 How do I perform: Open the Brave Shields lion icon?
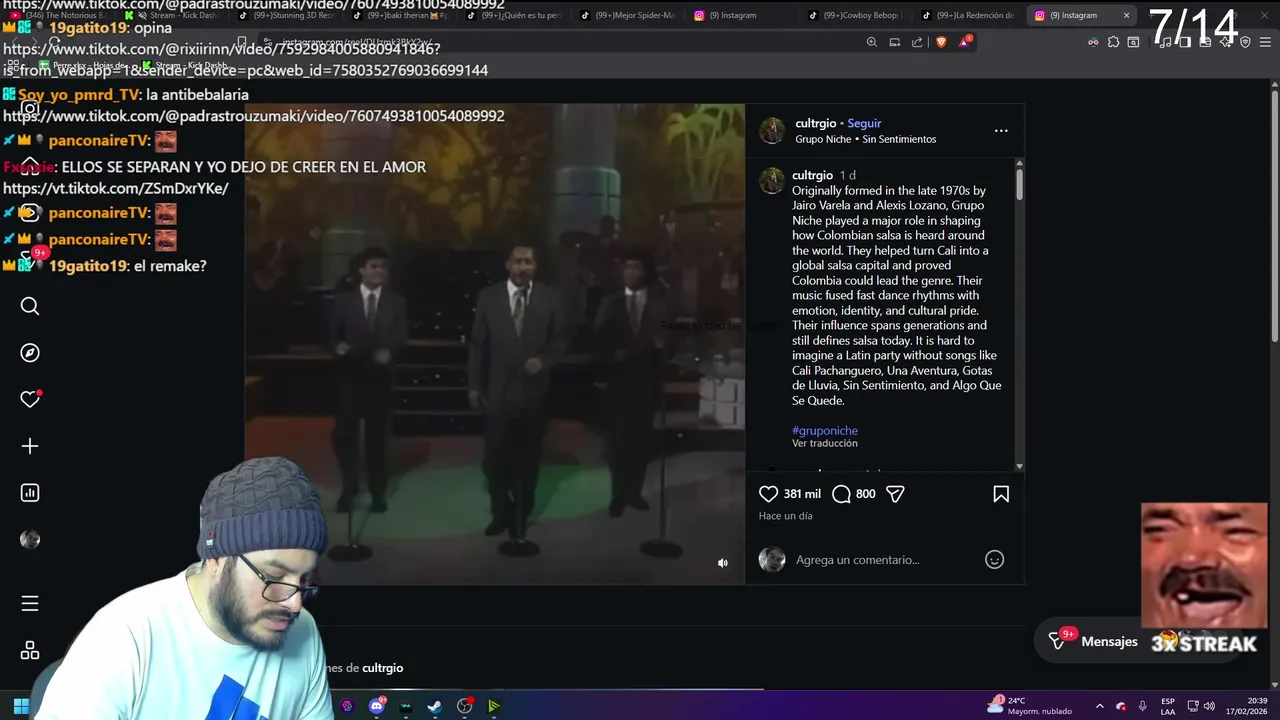click(x=941, y=42)
